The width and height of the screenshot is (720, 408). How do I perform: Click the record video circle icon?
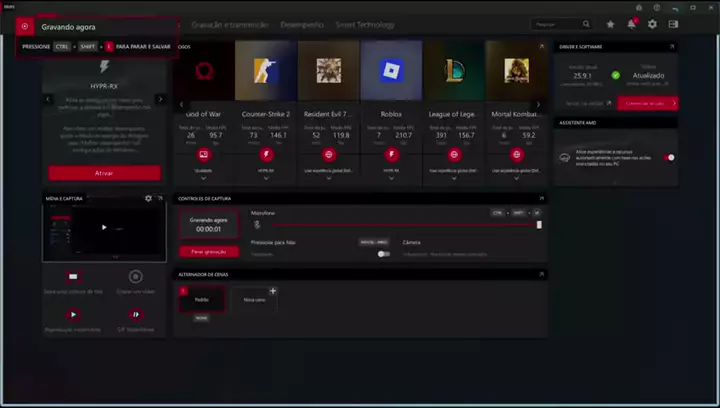coord(135,277)
